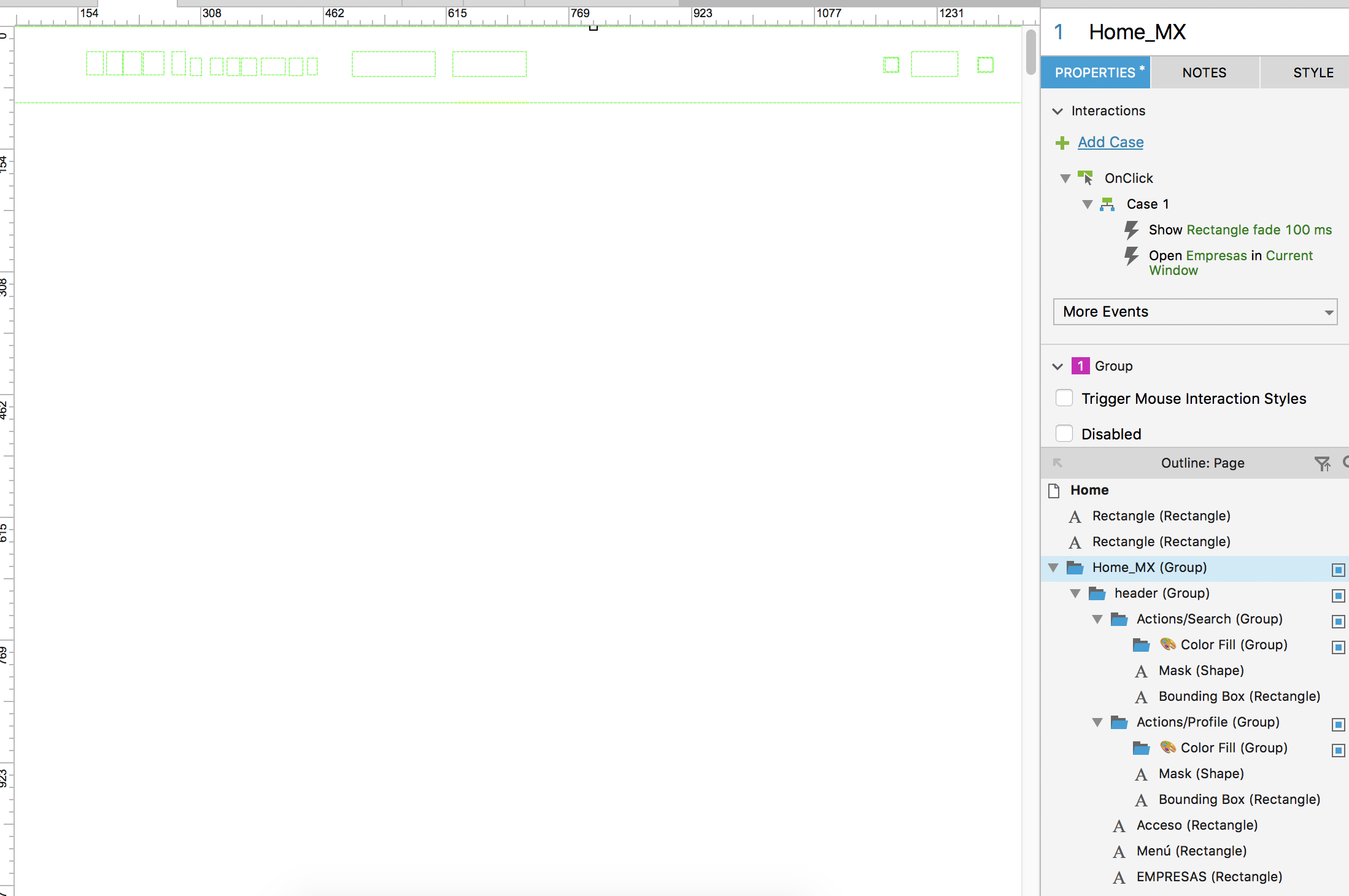
Task: Switch to the STYLE tab
Action: tap(1313, 72)
